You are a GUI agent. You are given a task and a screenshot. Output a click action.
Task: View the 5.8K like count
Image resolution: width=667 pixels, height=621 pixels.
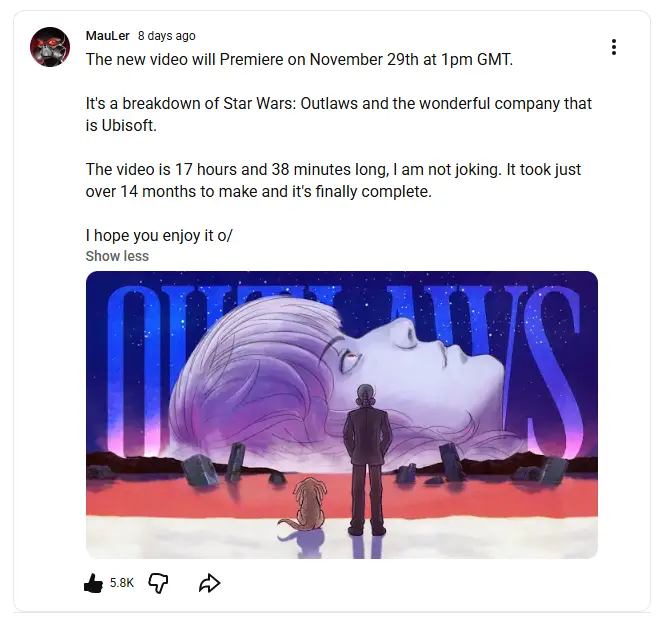(x=122, y=583)
